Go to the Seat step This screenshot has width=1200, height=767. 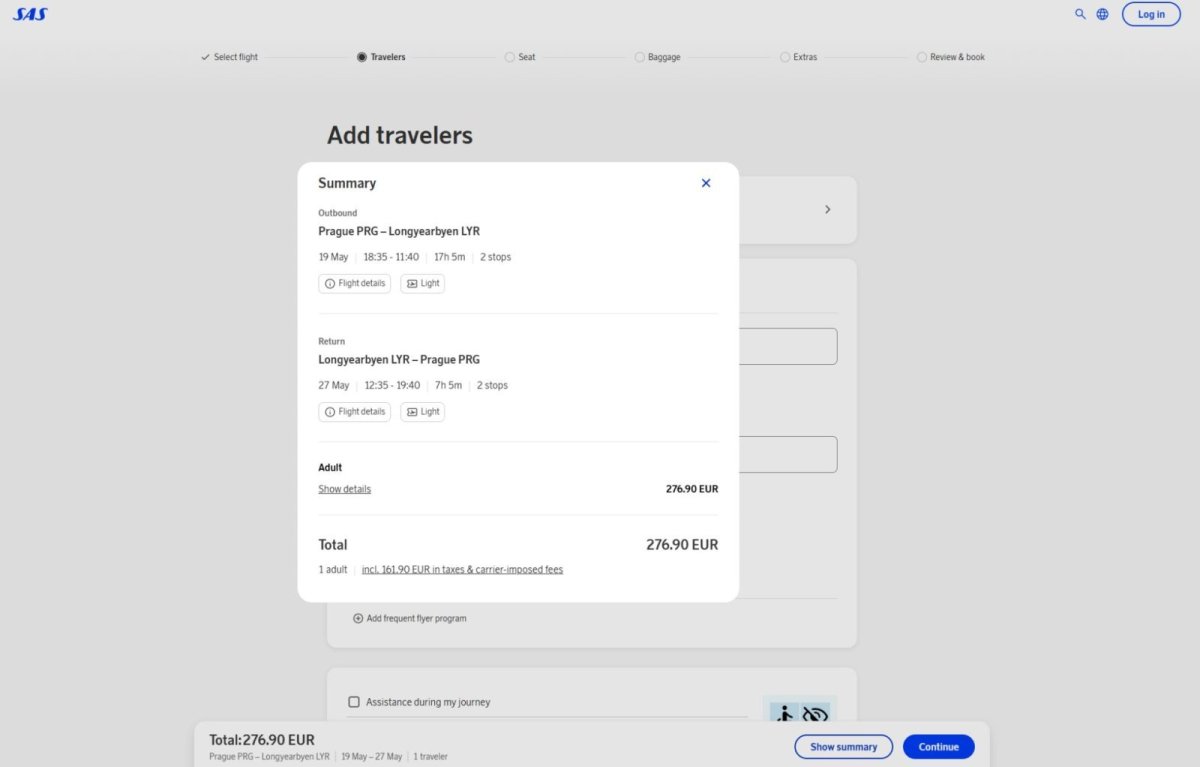click(519, 57)
